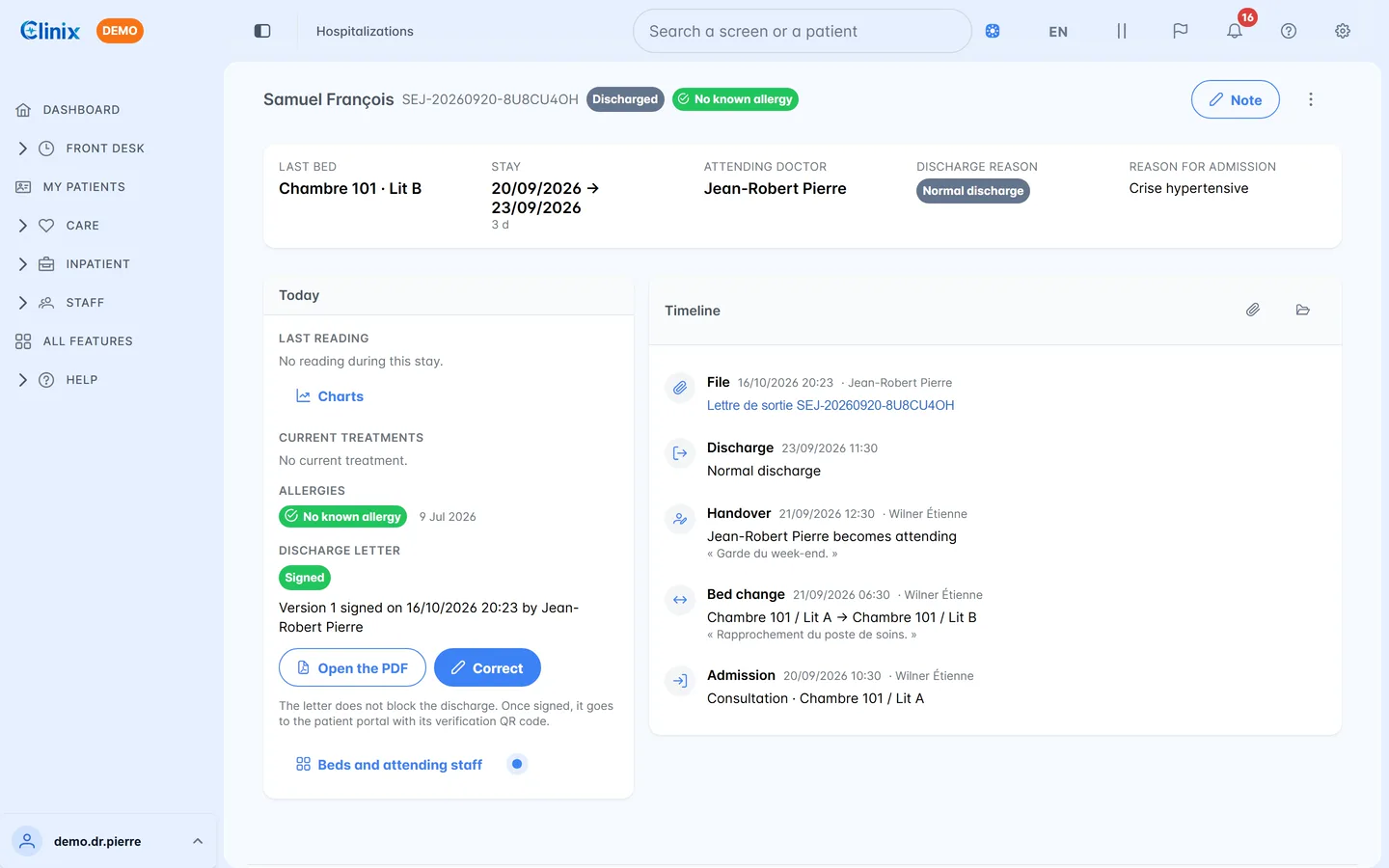Image resolution: width=1389 pixels, height=868 pixels.
Task: Click the blue assistant icon beside search
Action: click(x=993, y=31)
